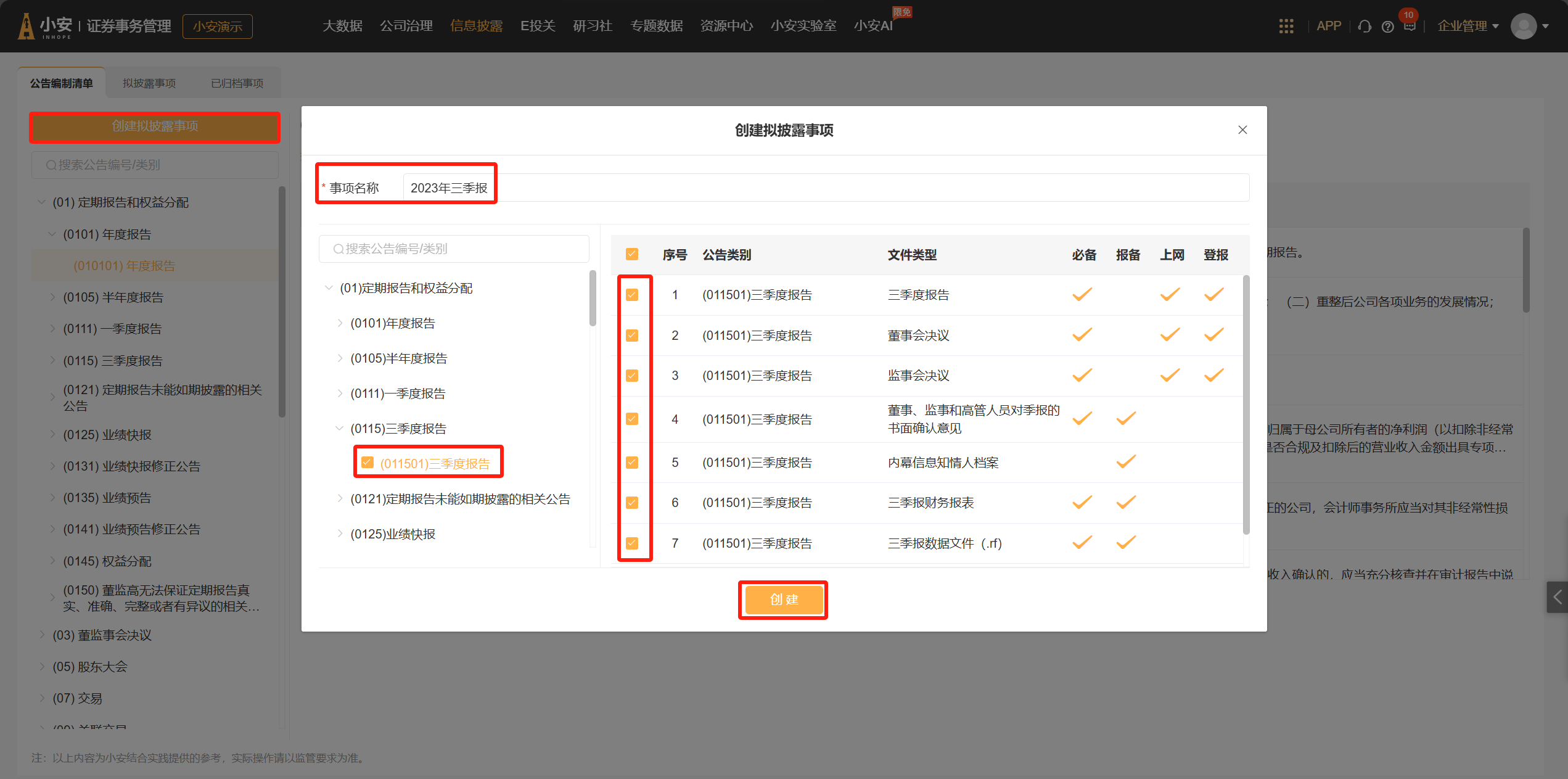Switch to the 拟披露事项 tab

coord(149,83)
